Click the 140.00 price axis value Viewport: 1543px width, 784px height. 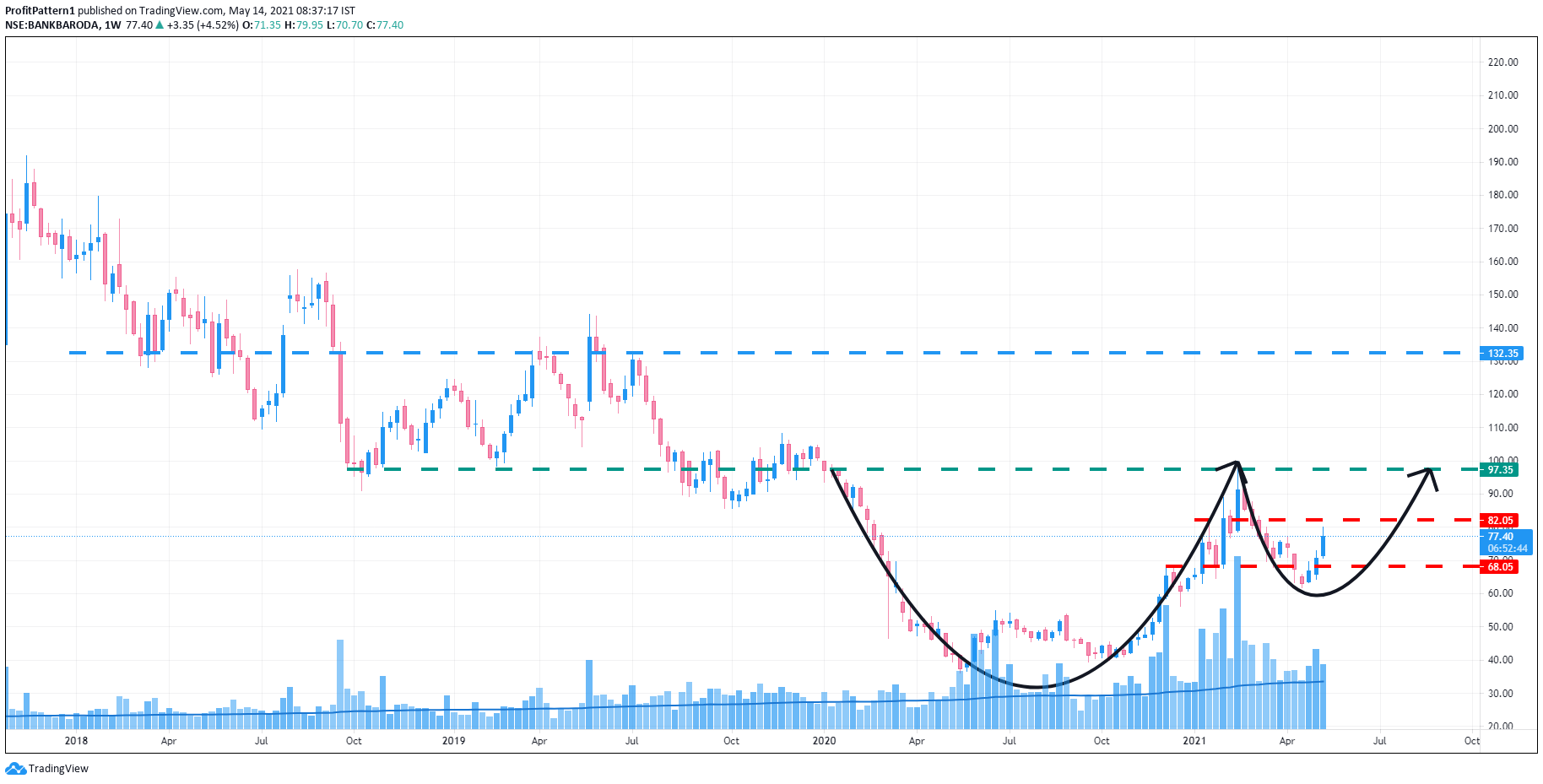(1502, 328)
